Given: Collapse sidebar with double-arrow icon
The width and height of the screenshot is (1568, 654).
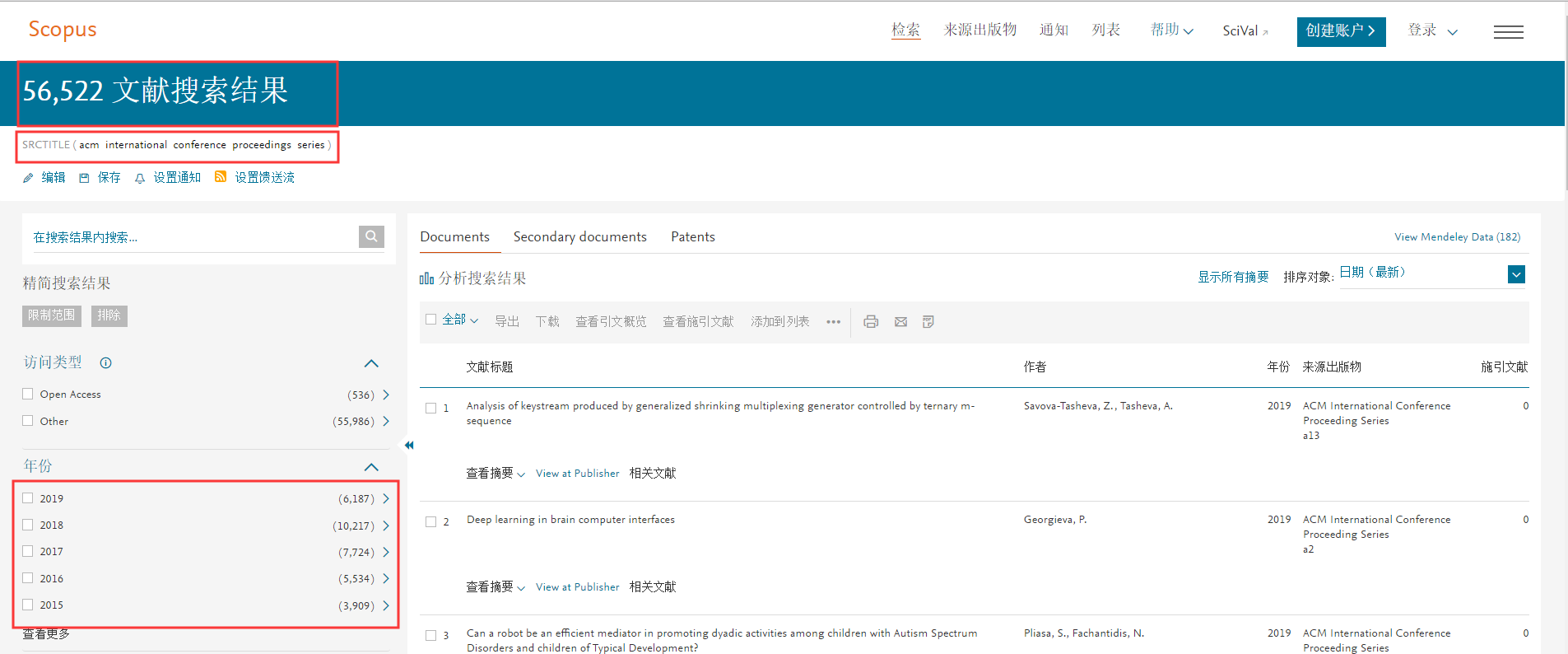Looking at the screenshot, I should [408, 446].
